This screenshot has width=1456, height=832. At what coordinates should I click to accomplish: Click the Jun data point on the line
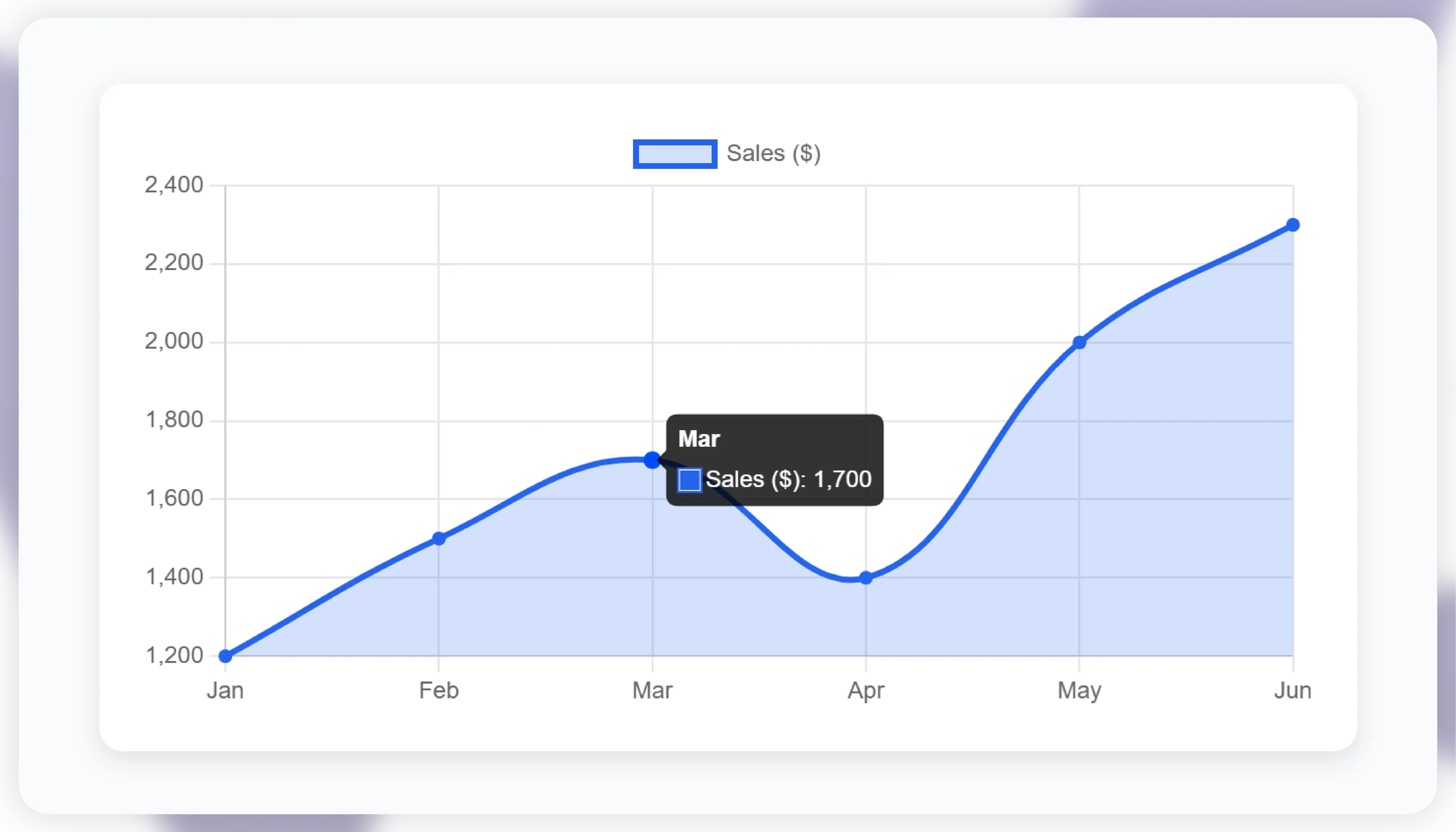(1293, 225)
